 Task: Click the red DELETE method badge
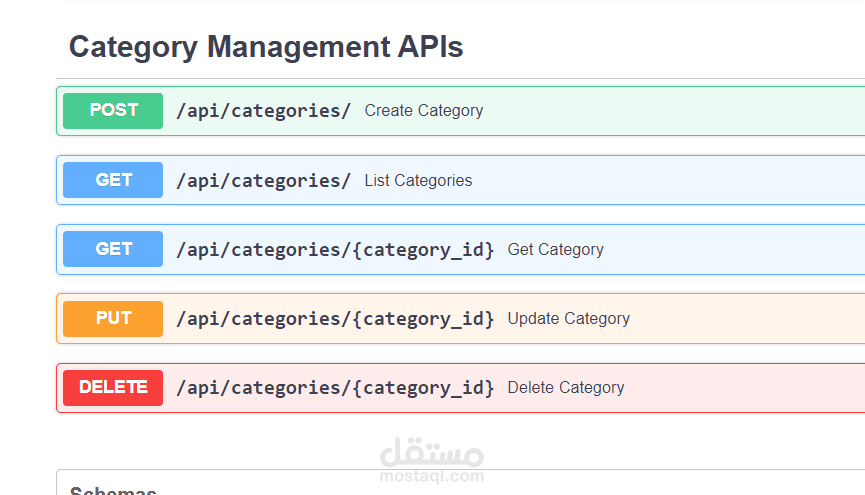(113, 387)
